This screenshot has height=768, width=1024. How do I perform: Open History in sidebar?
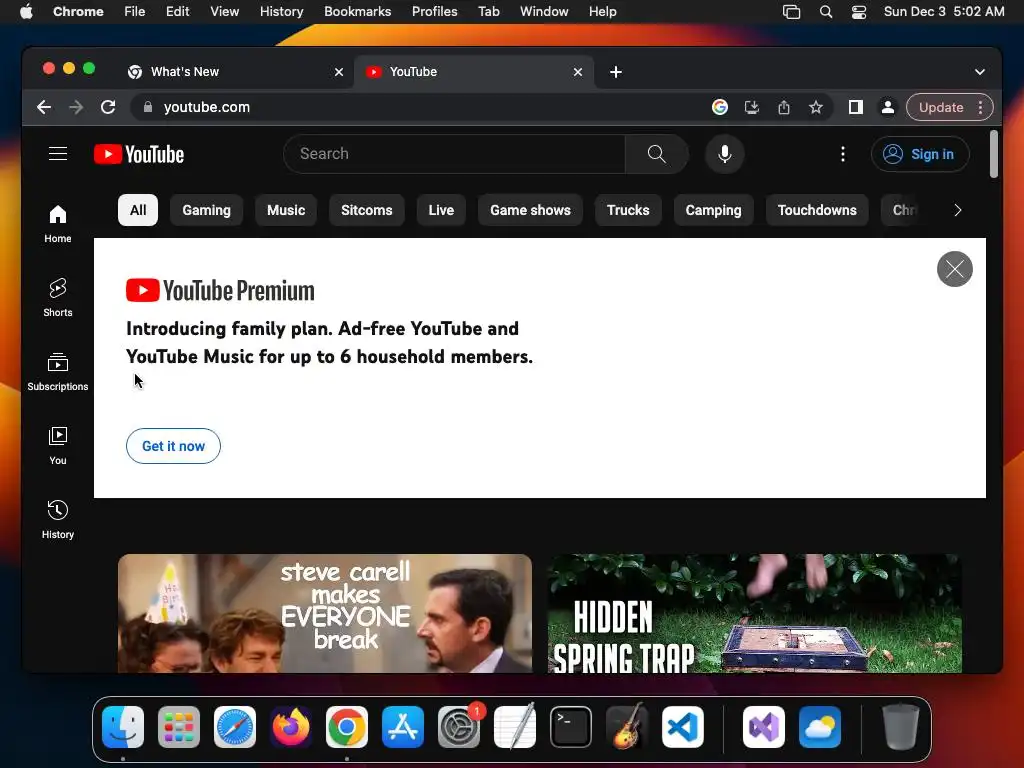(x=57, y=519)
